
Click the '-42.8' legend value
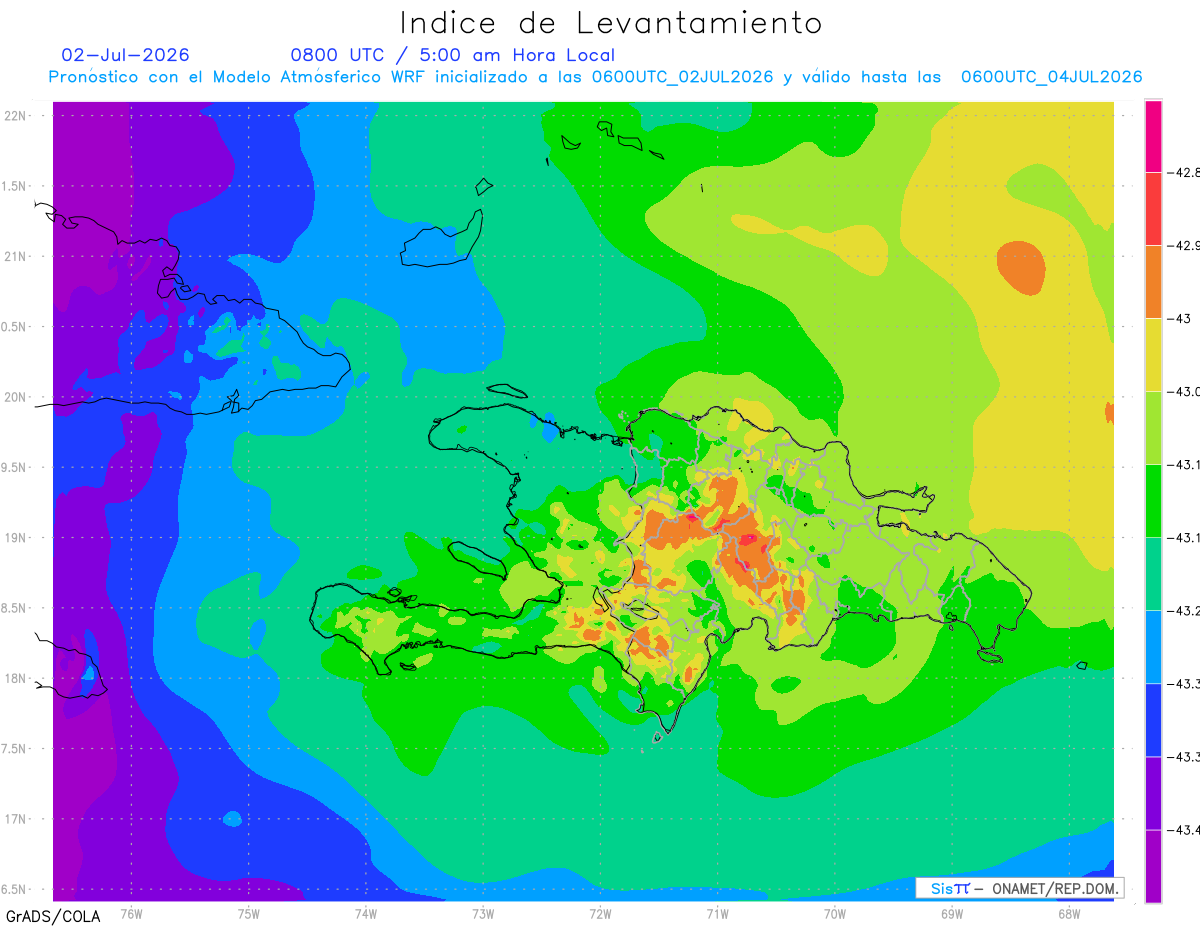pyautogui.click(x=1185, y=173)
